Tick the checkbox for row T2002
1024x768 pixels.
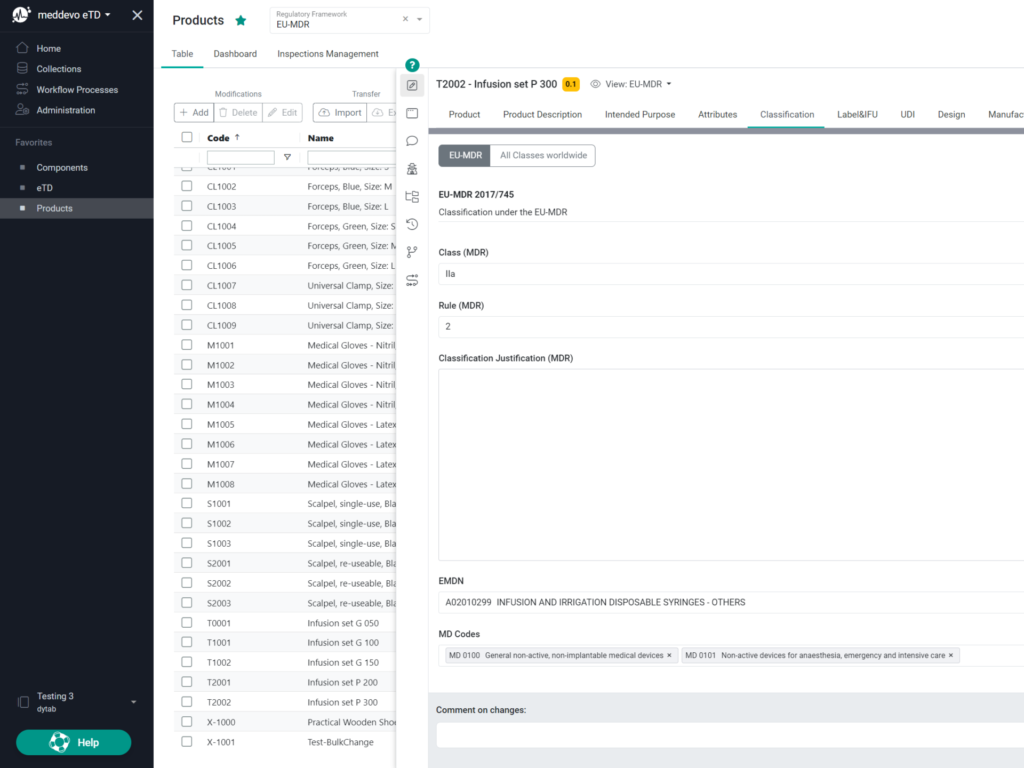(x=187, y=702)
